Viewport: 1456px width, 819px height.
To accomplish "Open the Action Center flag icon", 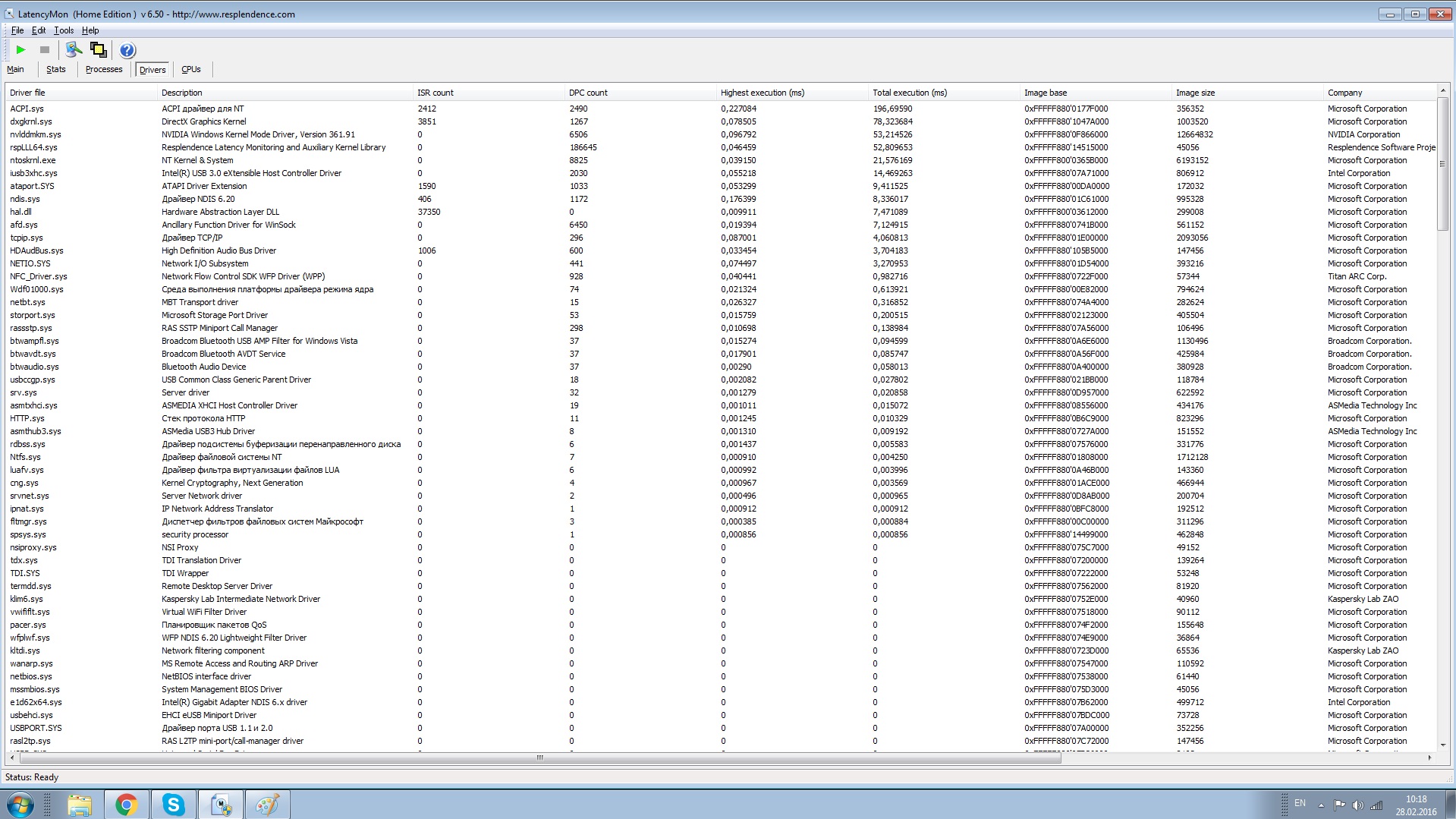I will click(x=1340, y=805).
